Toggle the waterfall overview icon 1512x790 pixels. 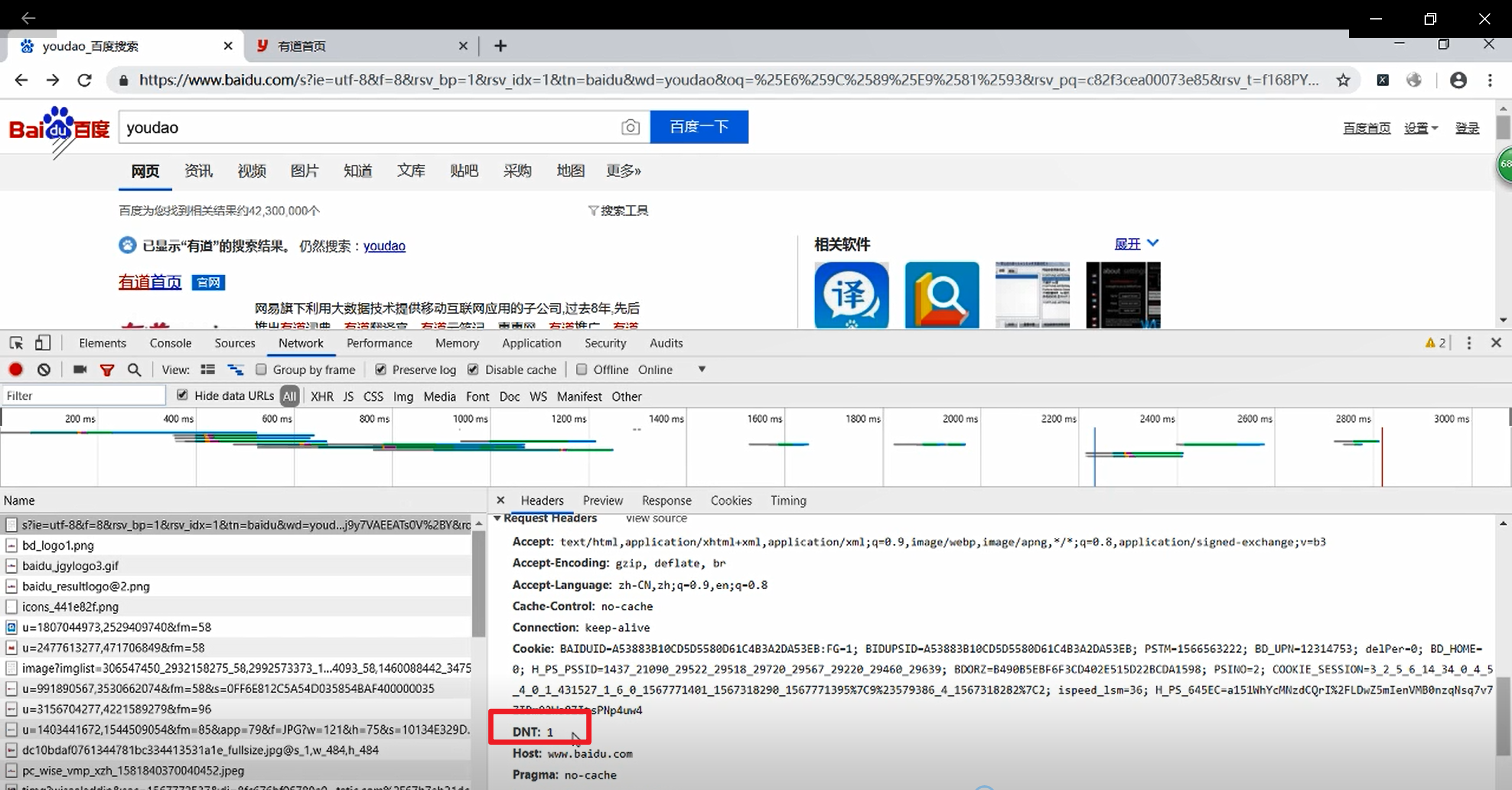236,370
